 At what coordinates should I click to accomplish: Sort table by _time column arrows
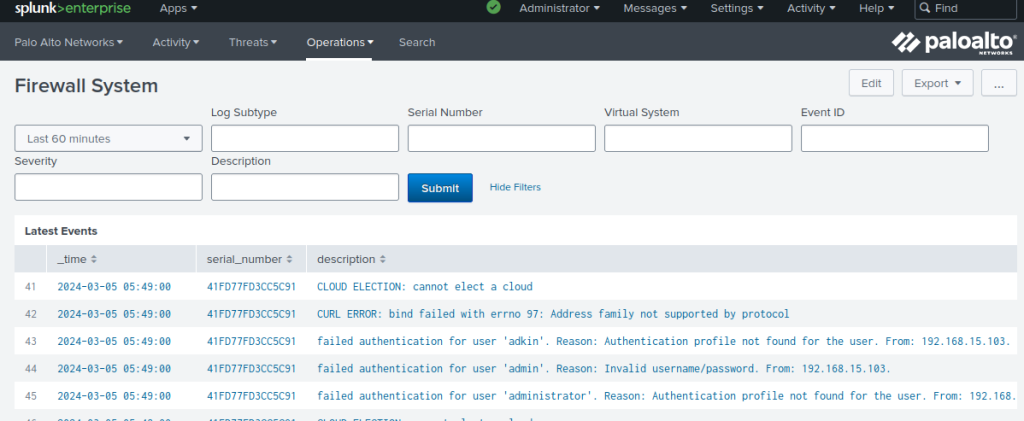[x=94, y=259]
